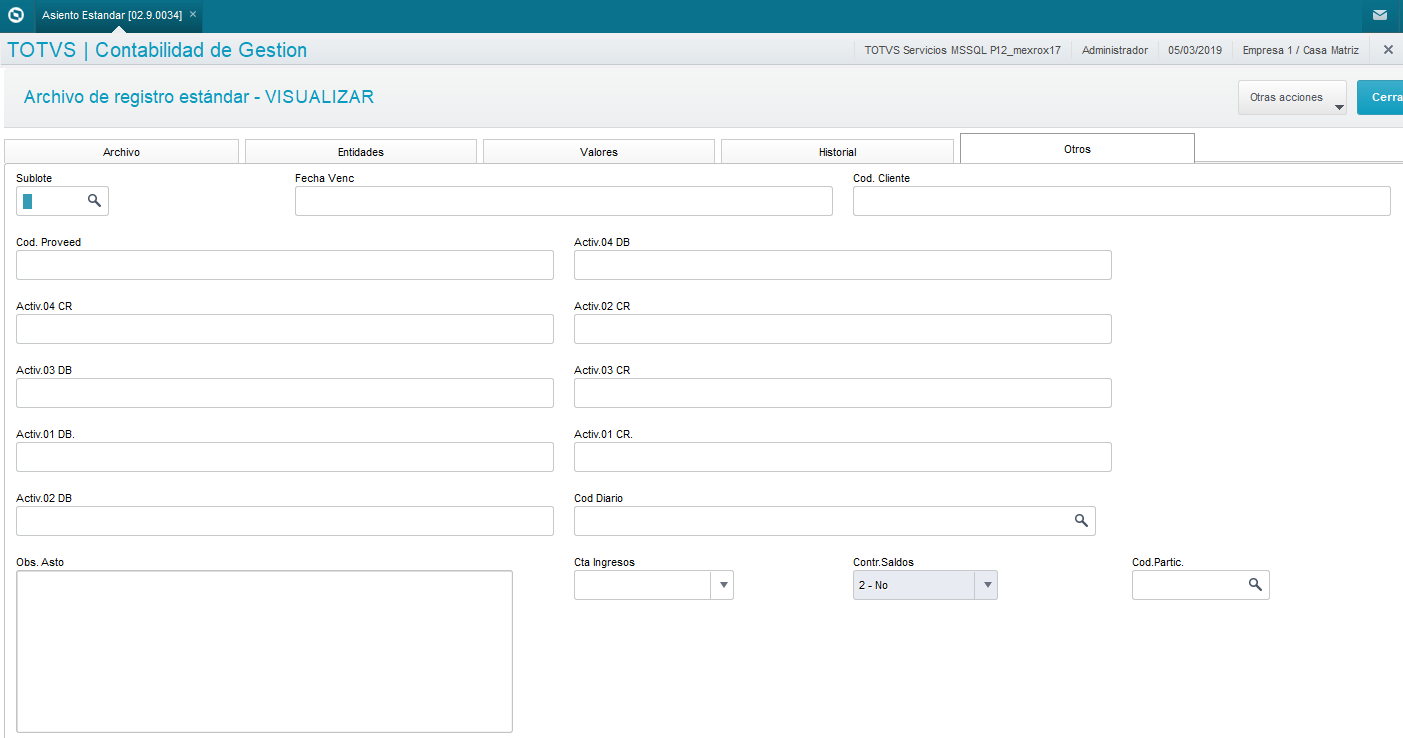Click the Cerrar button
The height and width of the screenshot is (738, 1403).
(1380, 98)
